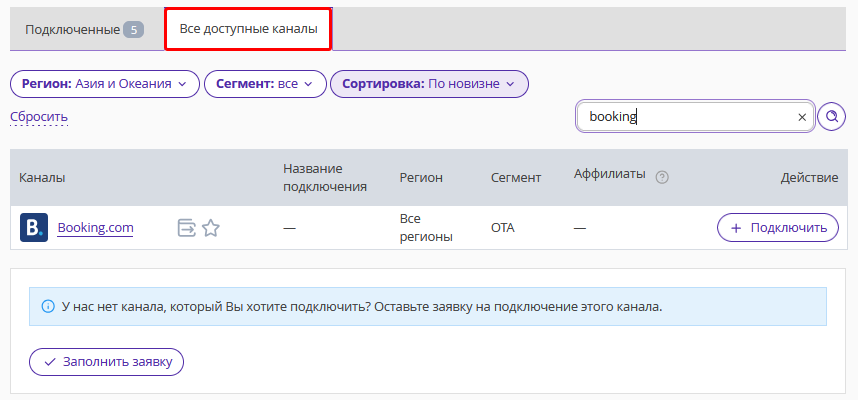Click the Каналы column header
The image size is (858, 400).
[42, 177]
